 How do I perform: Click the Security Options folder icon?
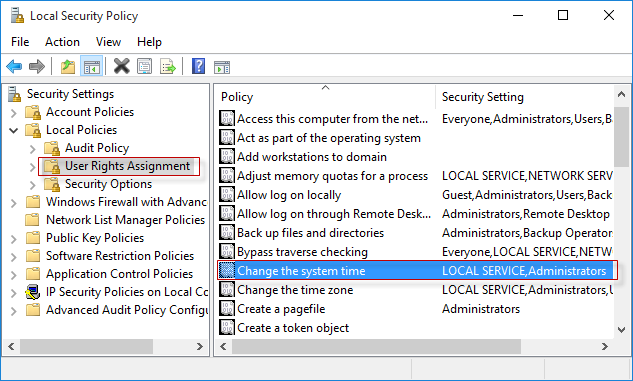[52, 184]
